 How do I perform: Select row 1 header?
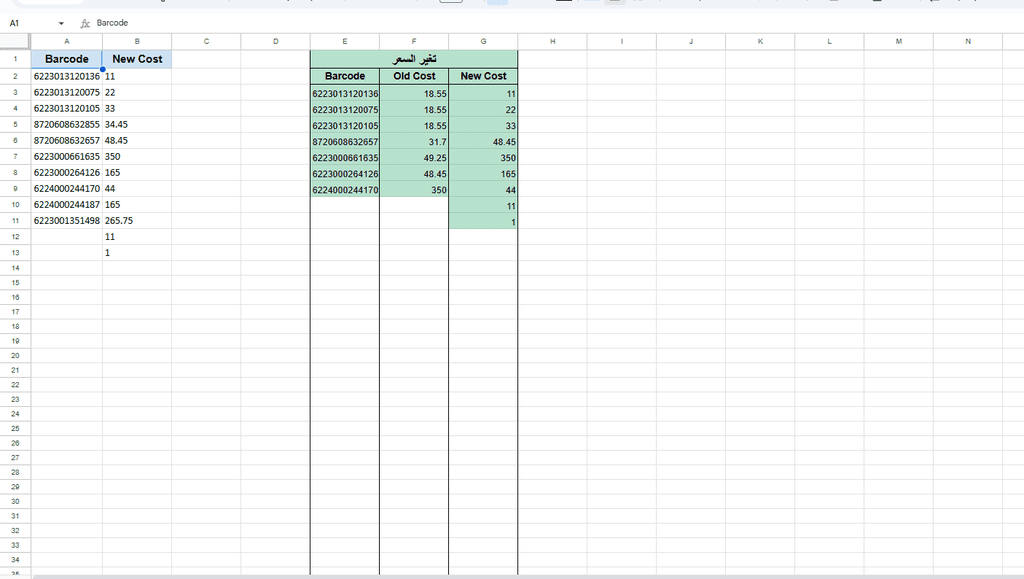pyautogui.click(x=15, y=59)
